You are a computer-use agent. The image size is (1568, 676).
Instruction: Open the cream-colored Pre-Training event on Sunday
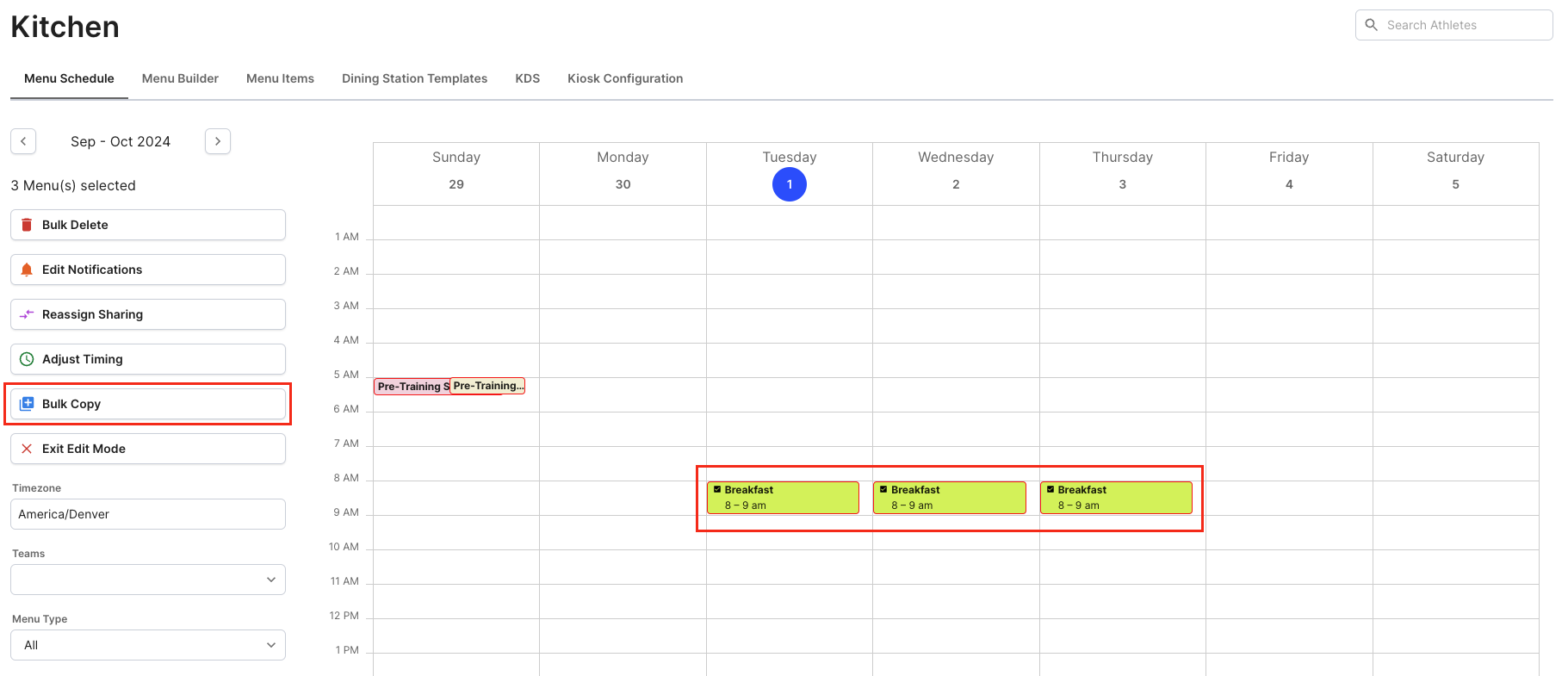click(487, 386)
